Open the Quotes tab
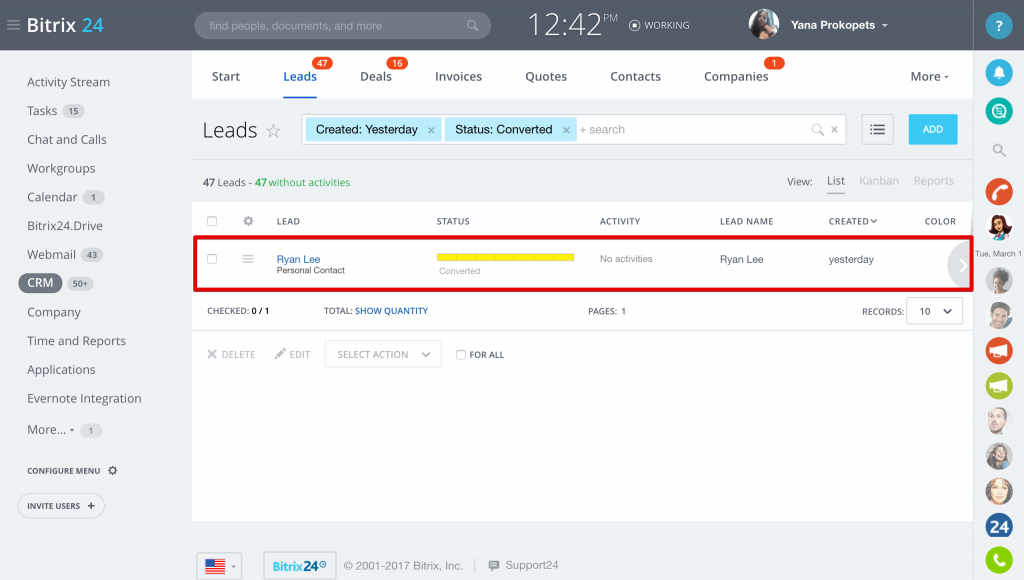This screenshot has height=580, width=1024. 546,76
